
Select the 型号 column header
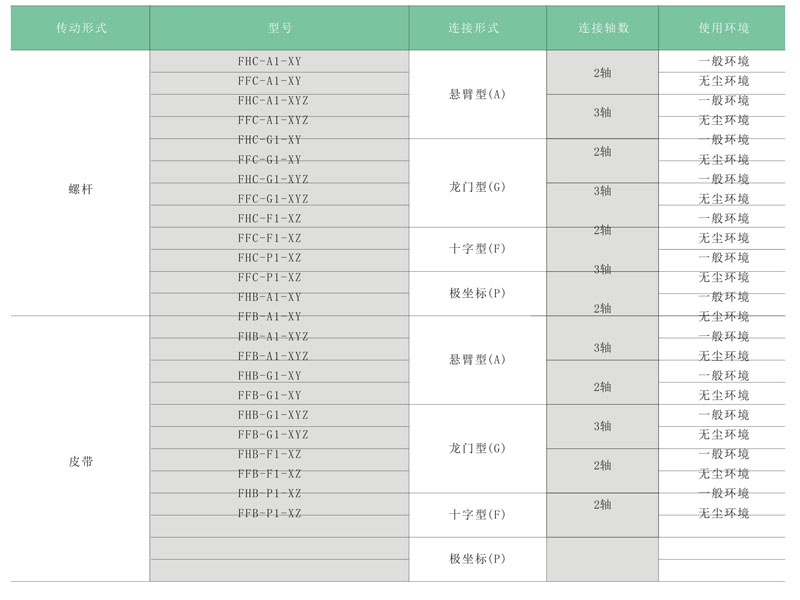(279, 28)
